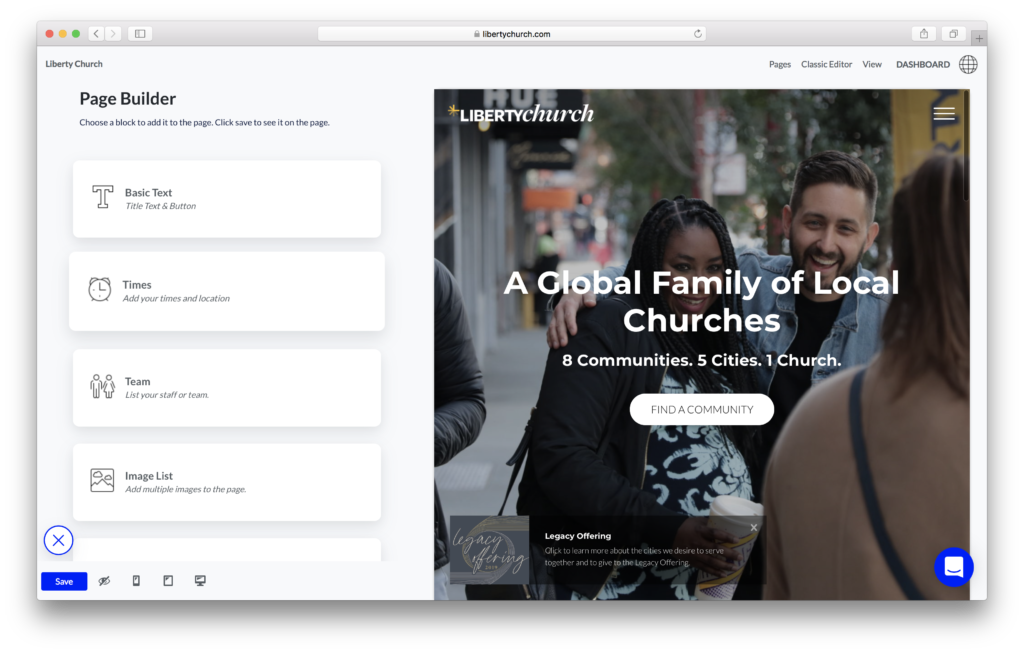Viewport: 1024px width, 653px height.
Task: Select the Times clock block icon
Action: pos(100,289)
